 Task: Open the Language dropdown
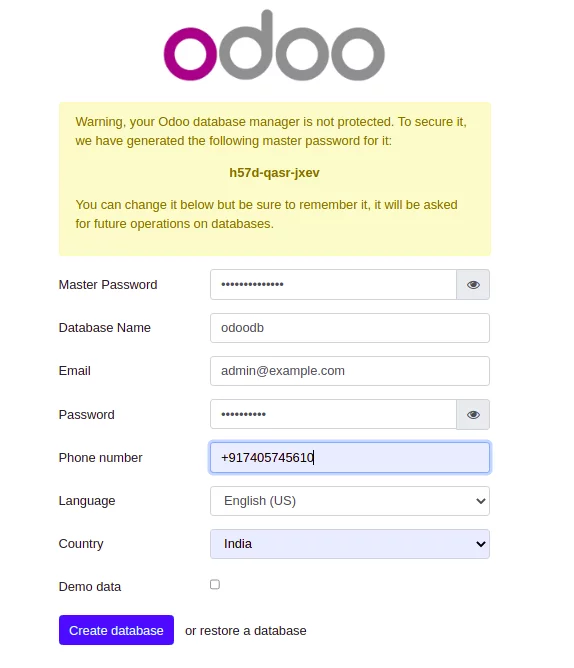click(350, 501)
